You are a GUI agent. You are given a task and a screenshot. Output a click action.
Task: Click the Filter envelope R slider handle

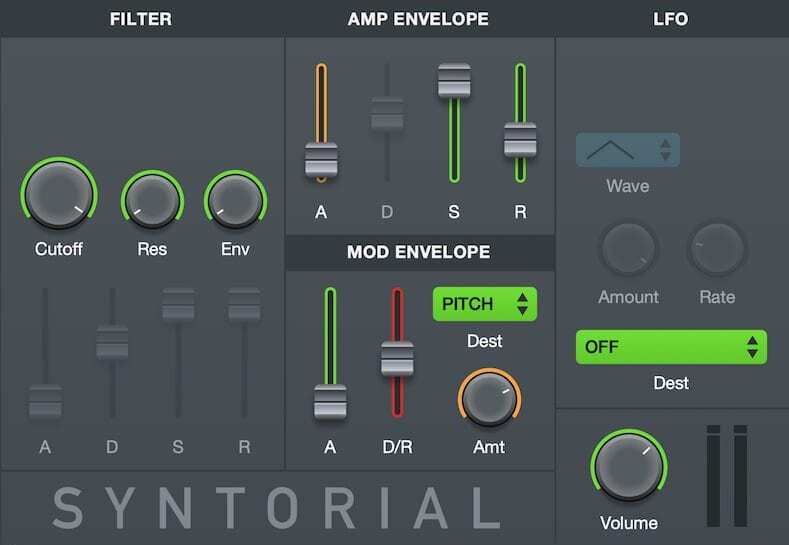244,304
